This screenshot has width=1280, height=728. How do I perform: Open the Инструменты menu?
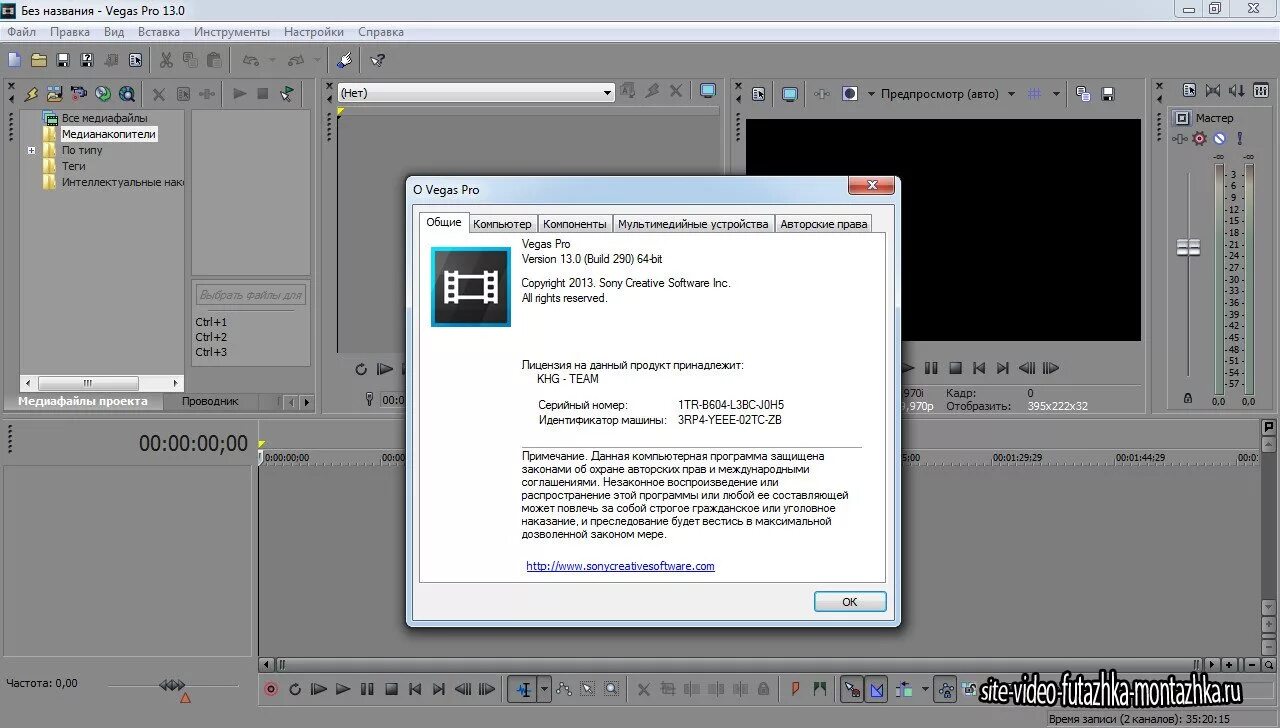(232, 31)
